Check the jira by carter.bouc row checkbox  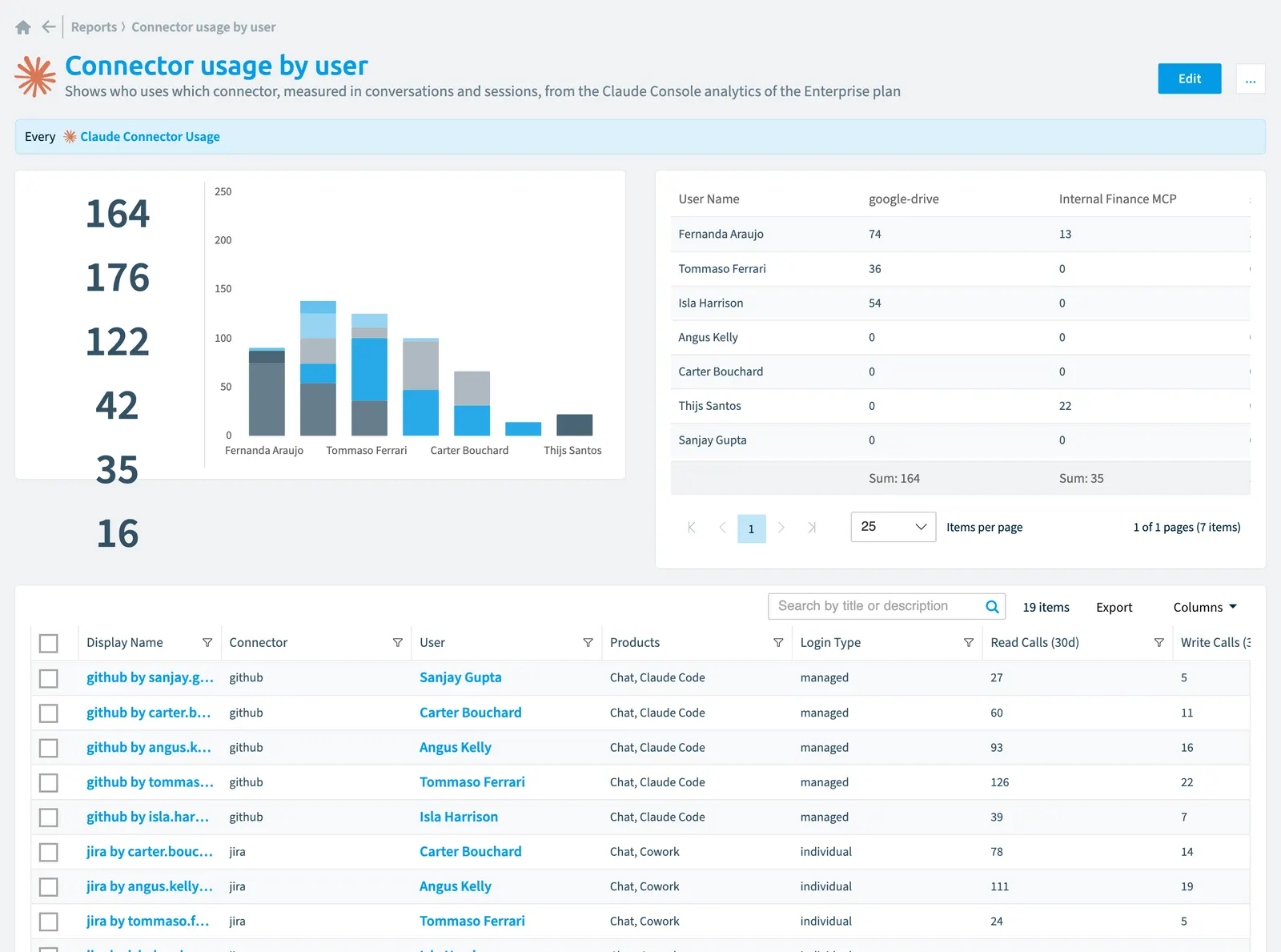(49, 852)
